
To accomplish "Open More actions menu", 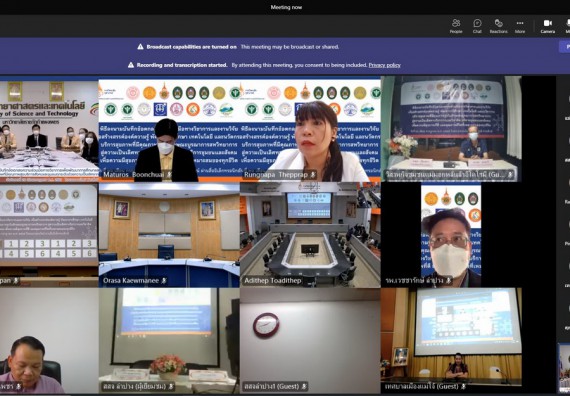I will click(x=520, y=26).
